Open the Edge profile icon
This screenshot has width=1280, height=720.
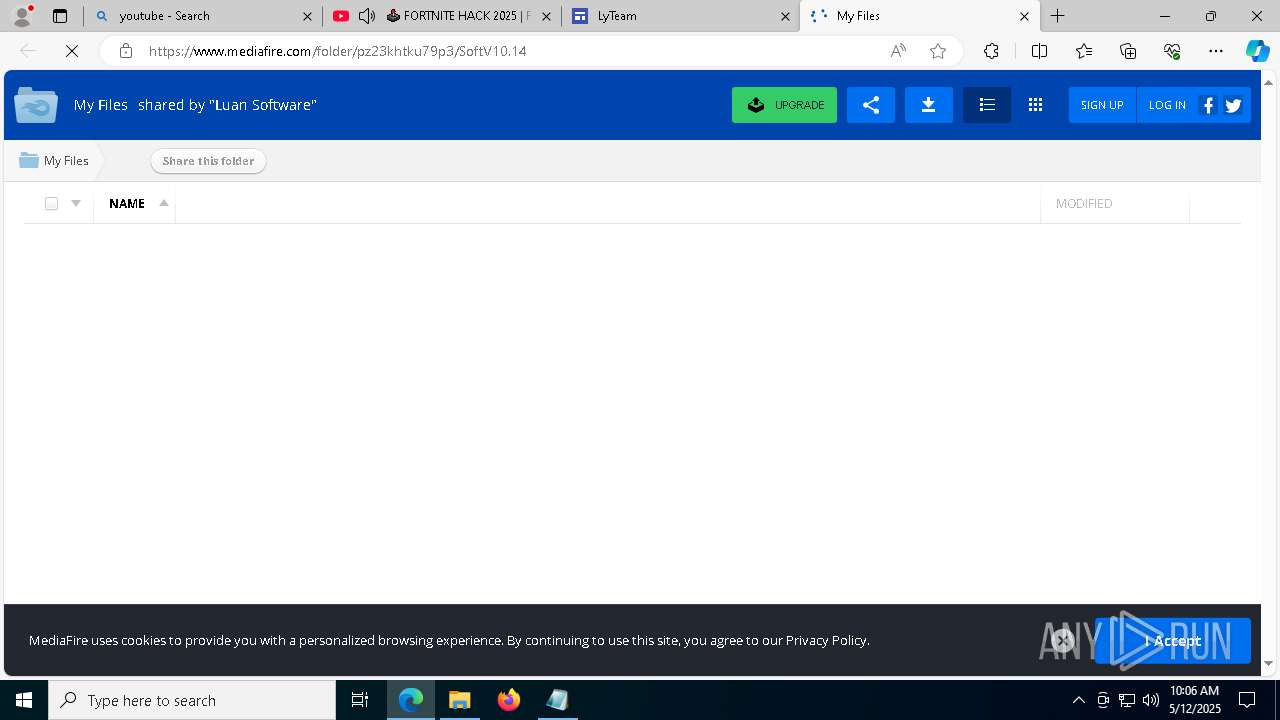(22, 15)
